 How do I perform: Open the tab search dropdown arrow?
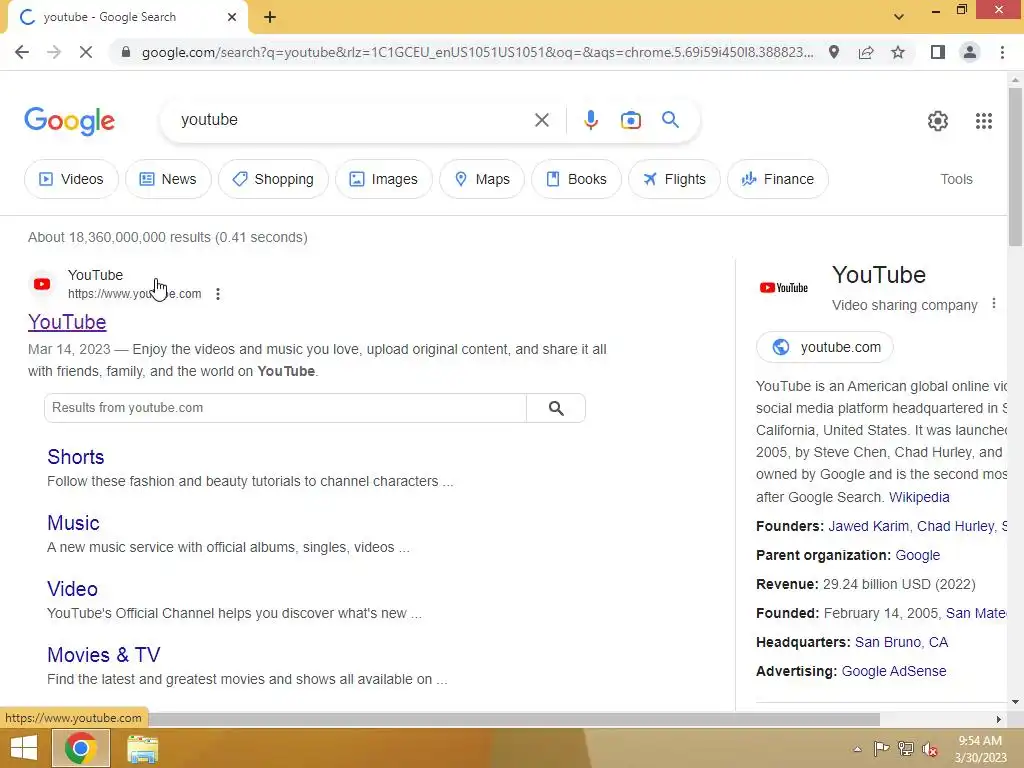[899, 17]
